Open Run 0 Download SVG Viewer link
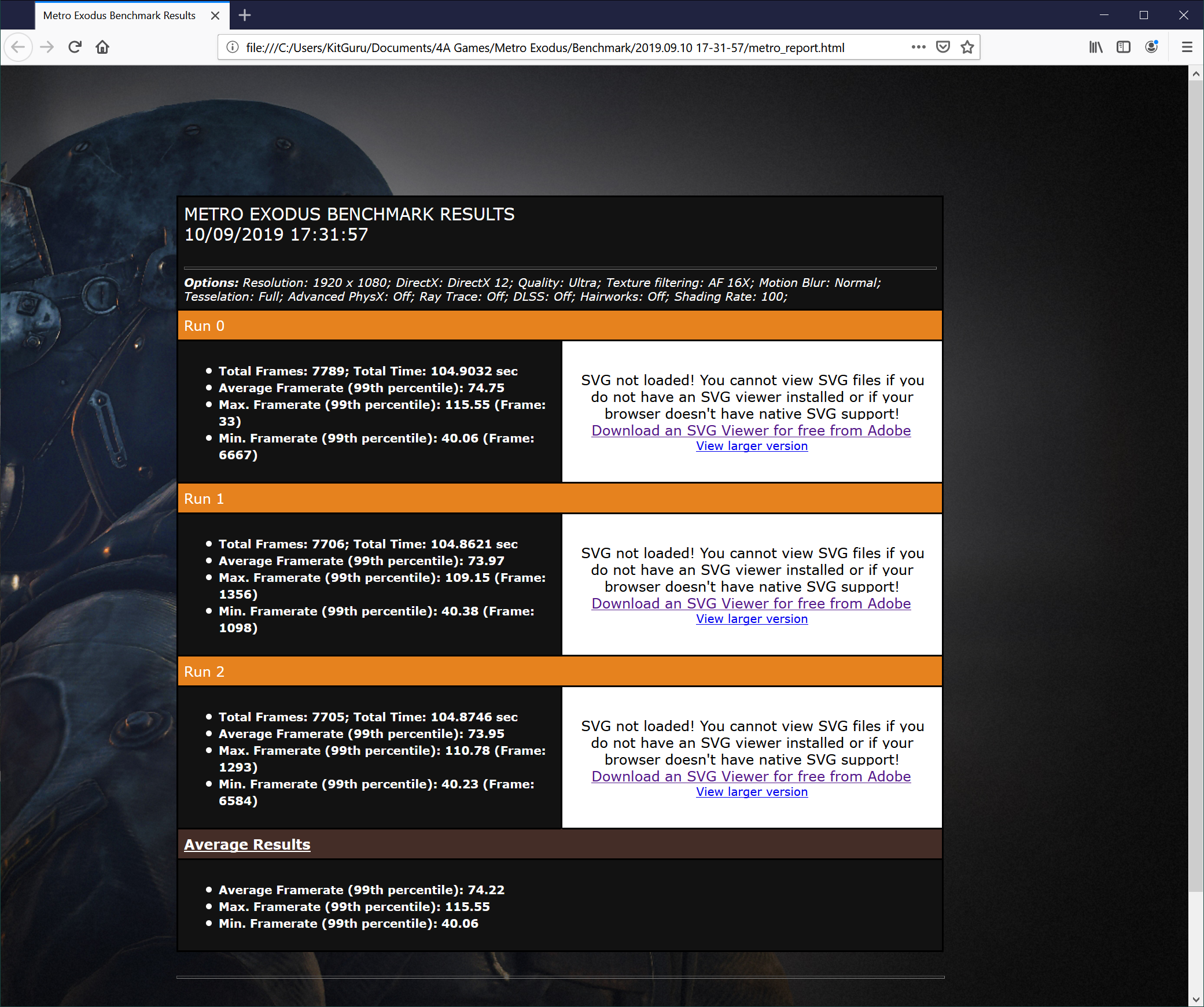The width and height of the screenshot is (1204, 1007). coord(751,430)
